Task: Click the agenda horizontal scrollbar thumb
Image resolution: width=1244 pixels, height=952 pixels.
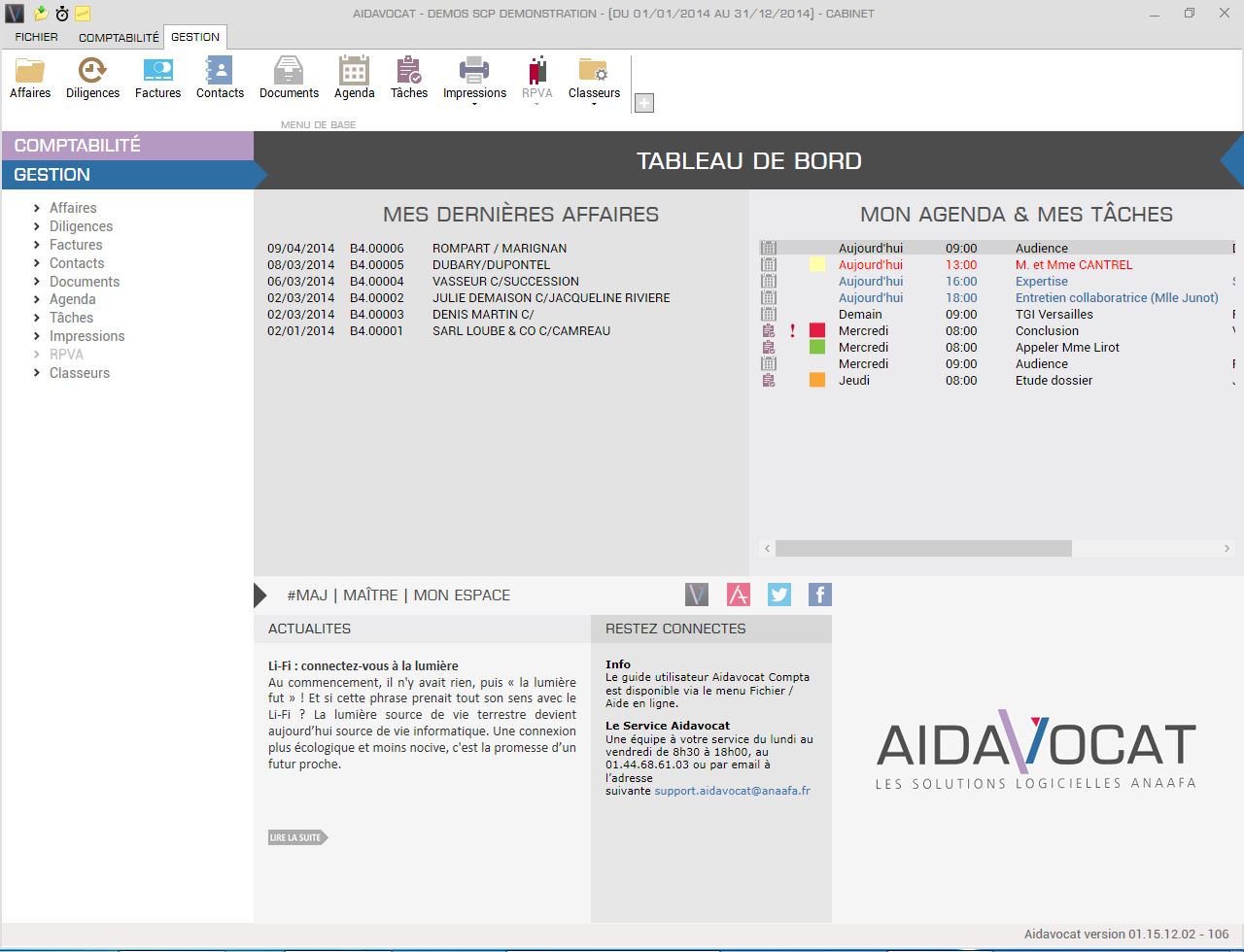Action: click(923, 549)
